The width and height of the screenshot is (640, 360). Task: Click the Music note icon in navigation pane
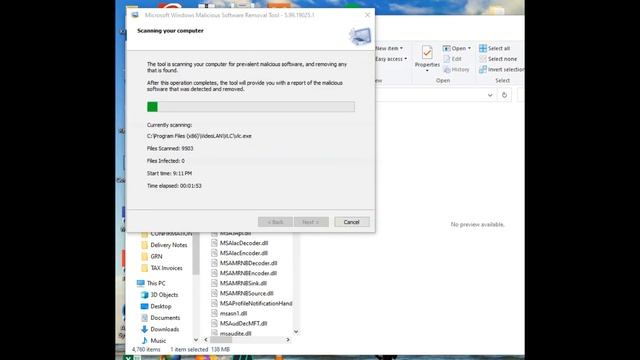coord(144,340)
